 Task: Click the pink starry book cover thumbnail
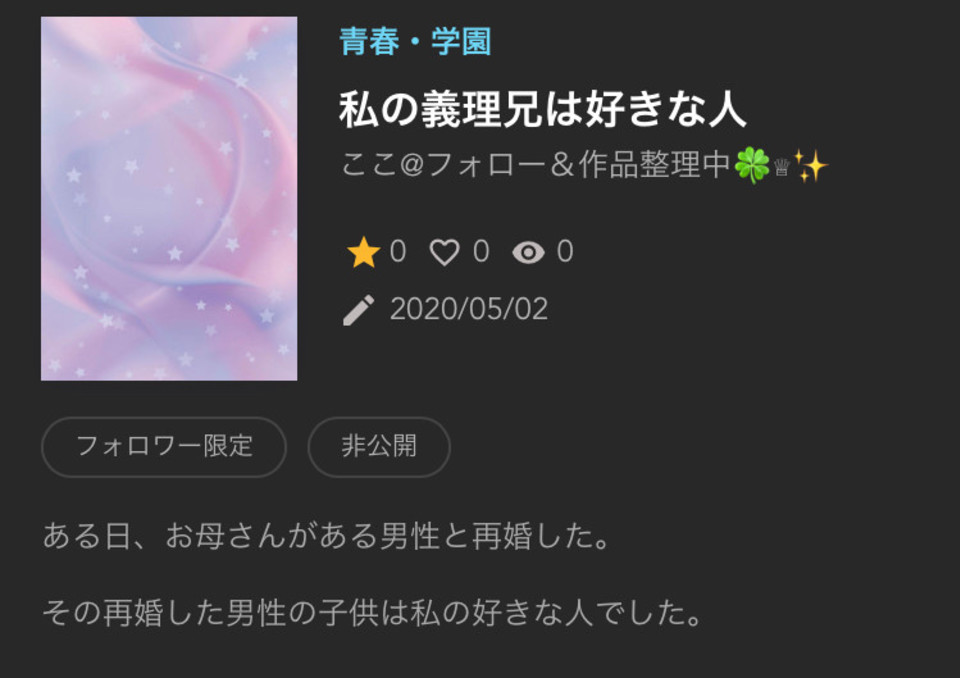coord(169,198)
